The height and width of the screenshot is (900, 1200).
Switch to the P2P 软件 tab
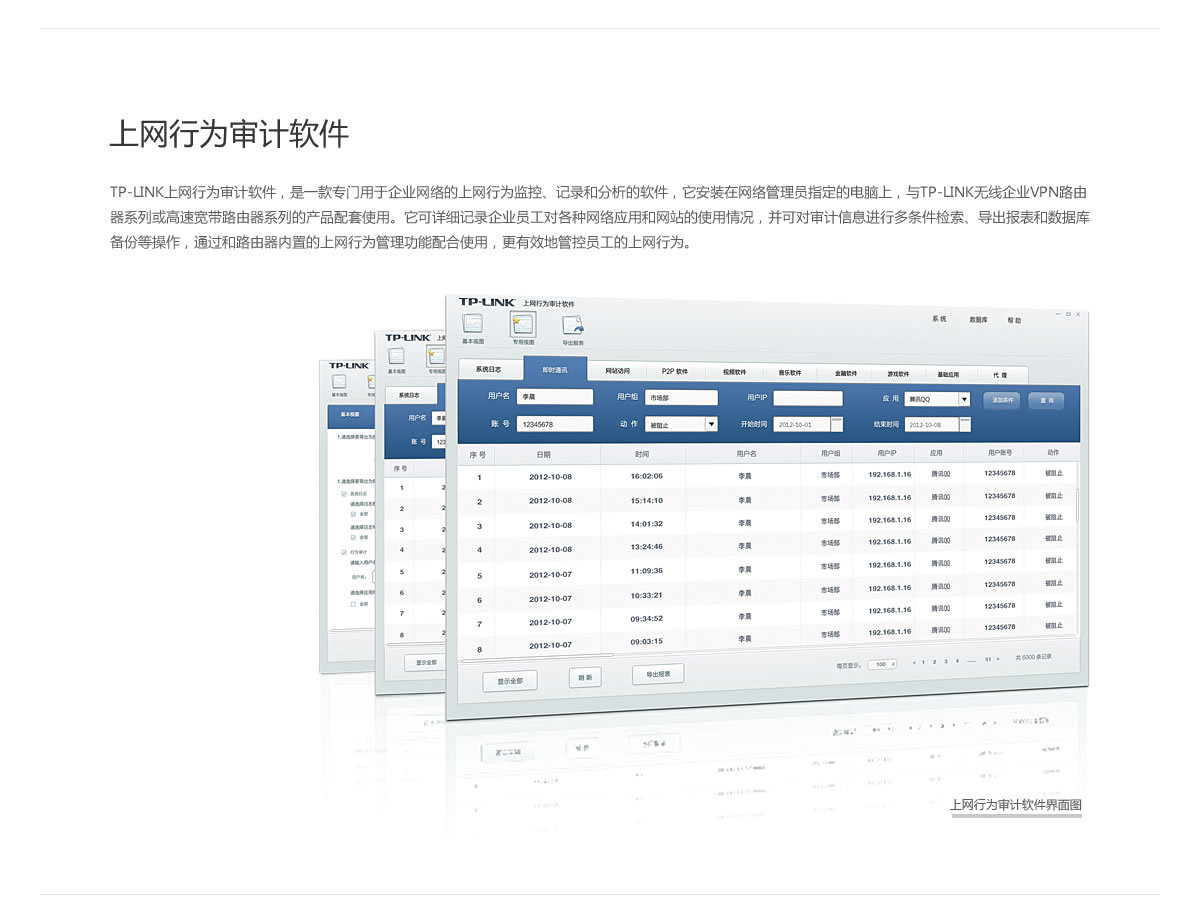tap(675, 371)
